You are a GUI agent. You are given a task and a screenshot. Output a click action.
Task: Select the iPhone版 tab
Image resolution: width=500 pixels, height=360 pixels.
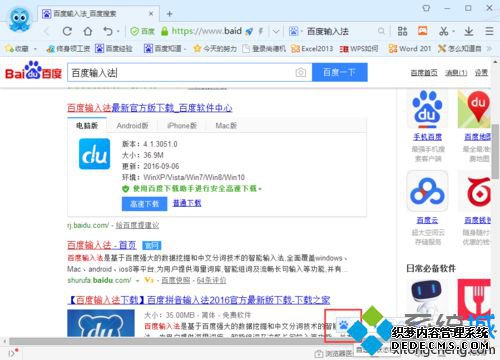tap(182, 126)
